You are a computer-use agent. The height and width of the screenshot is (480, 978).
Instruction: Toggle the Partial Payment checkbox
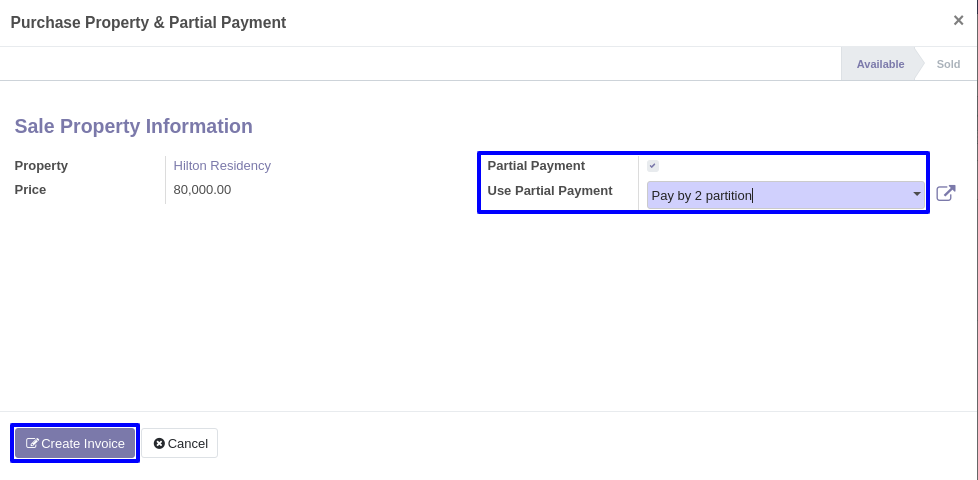click(x=652, y=166)
